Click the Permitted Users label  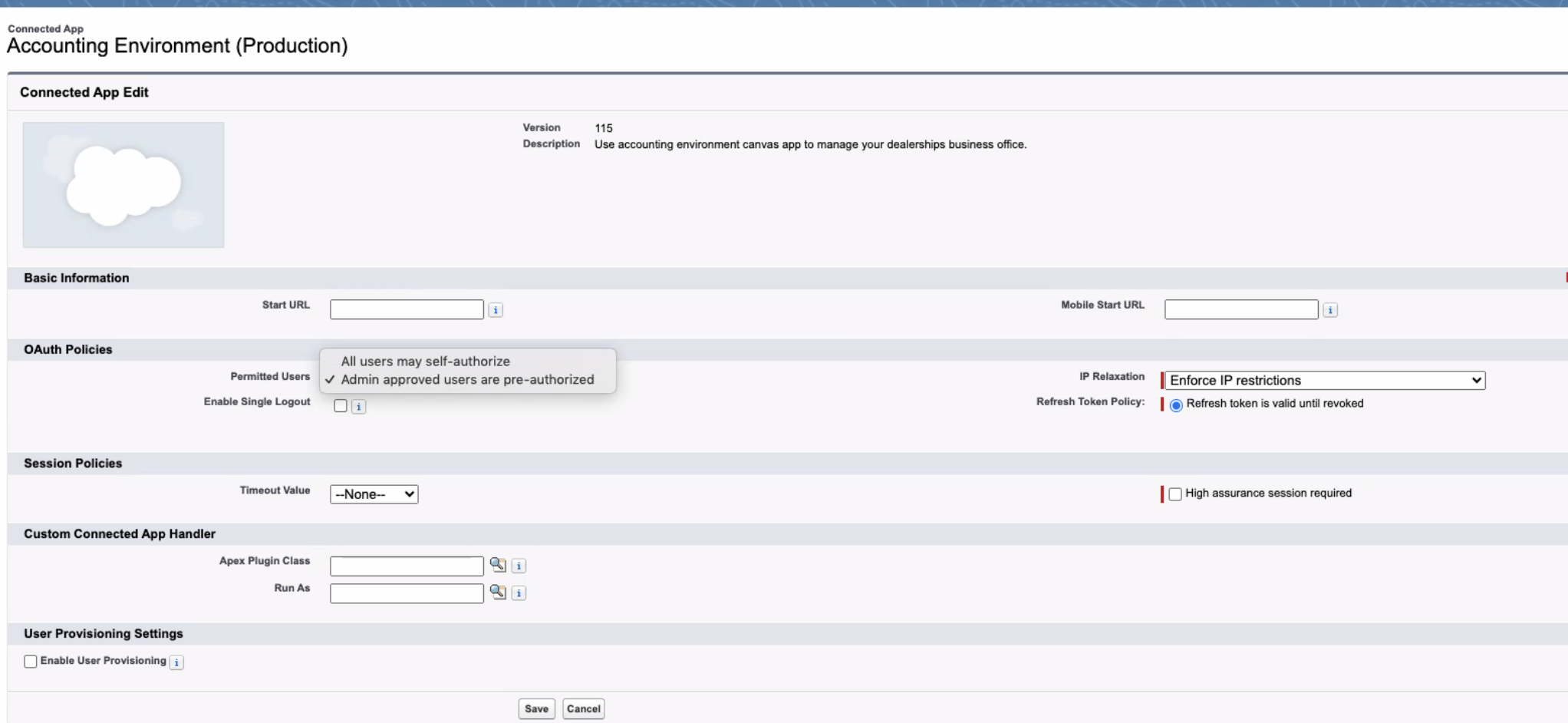270,376
